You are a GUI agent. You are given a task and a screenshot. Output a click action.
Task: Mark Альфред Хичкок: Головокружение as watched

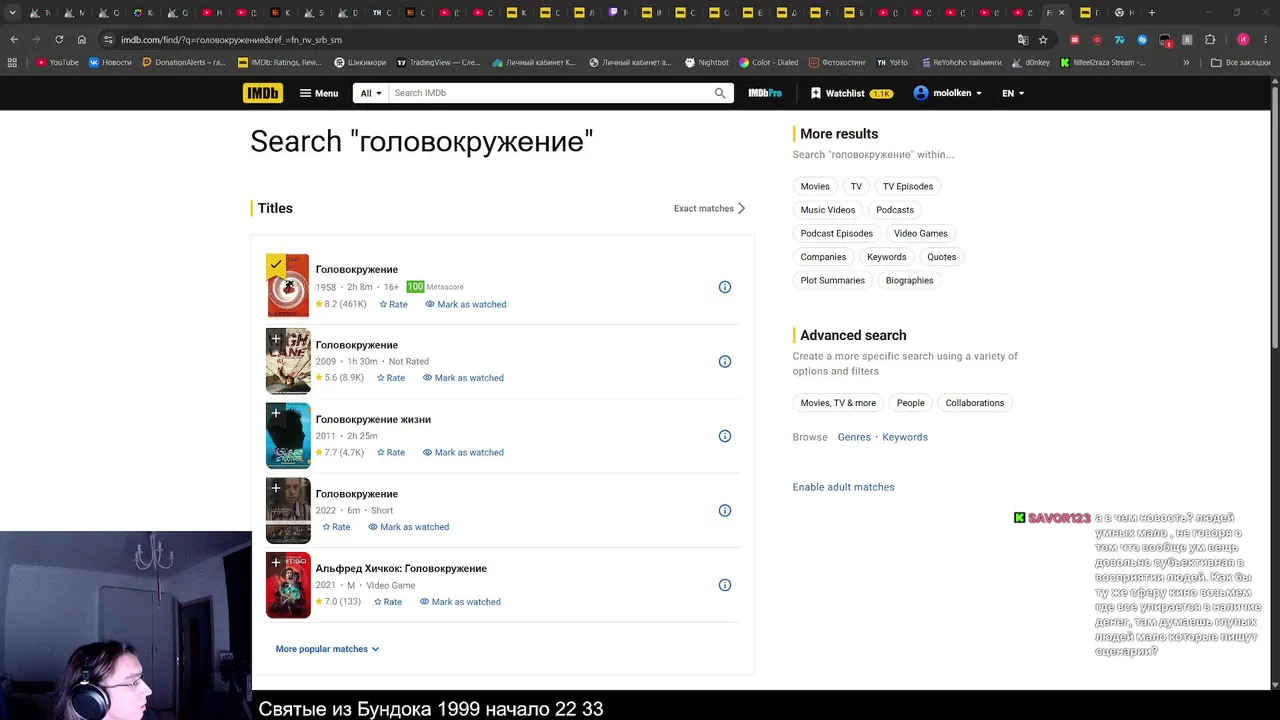point(460,602)
